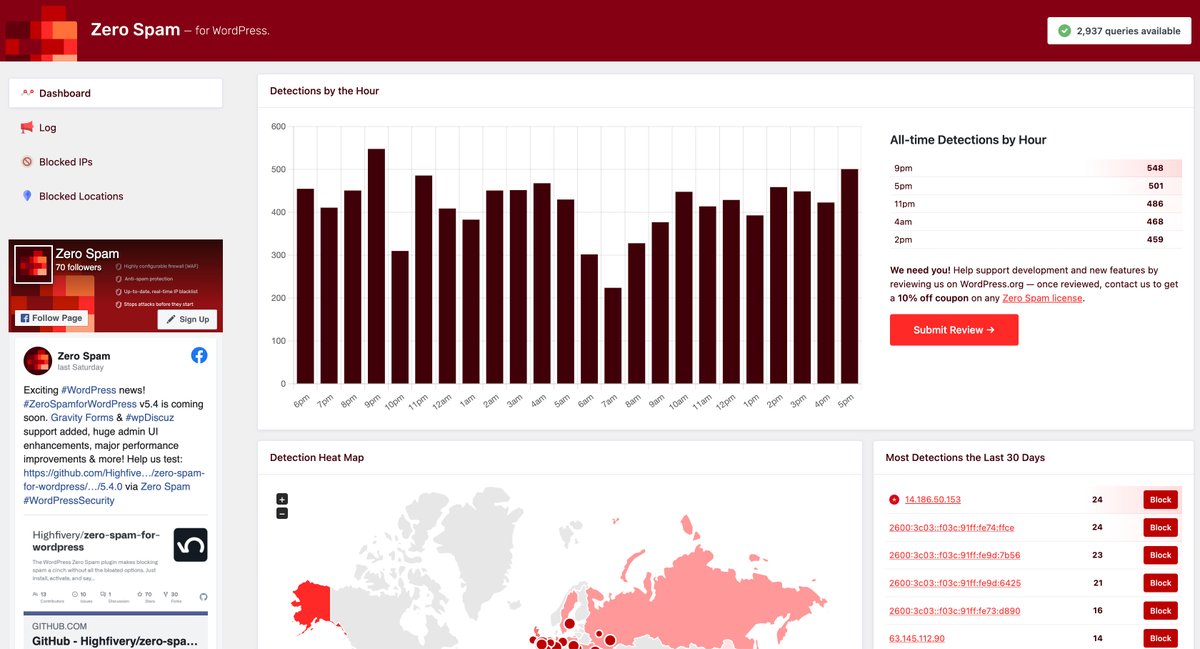Image resolution: width=1200 pixels, height=649 pixels.
Task: Click the green checkmark queries badge icon
Action: (x=1064, y=31)
